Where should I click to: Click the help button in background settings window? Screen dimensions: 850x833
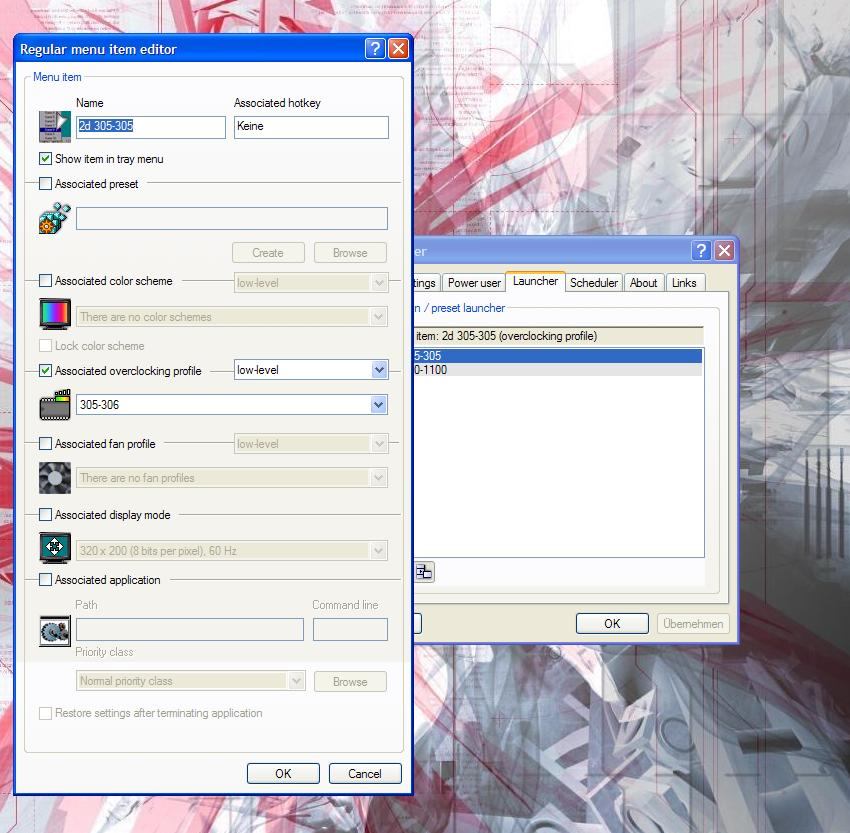[x=701, y=250]
